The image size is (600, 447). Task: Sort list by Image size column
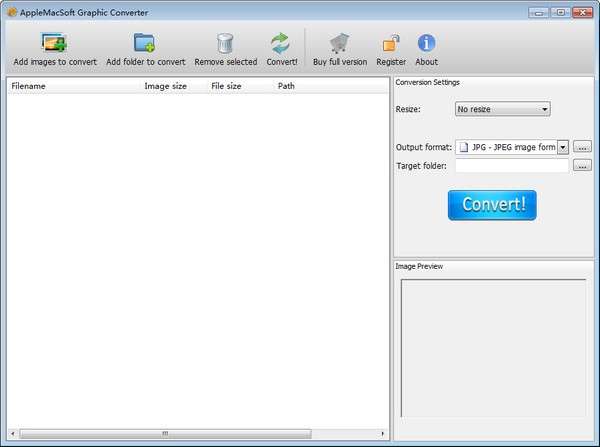pyautogui.click(x=165, y=86)
